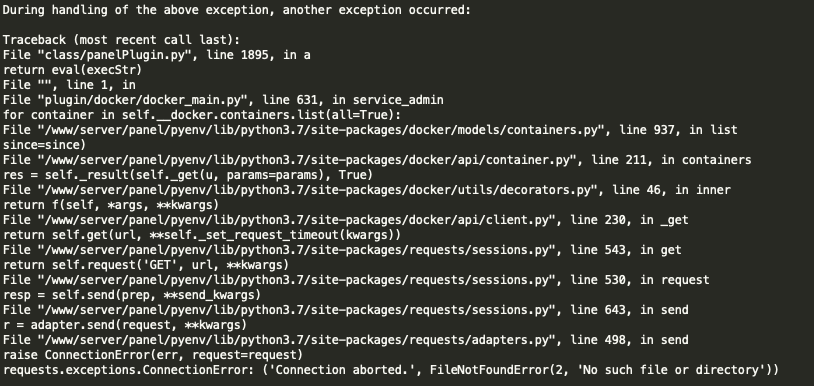Click the 'return self.get(url' code line
The width and height of the screenshot is (814, 386).
click(x=202, y=235)
